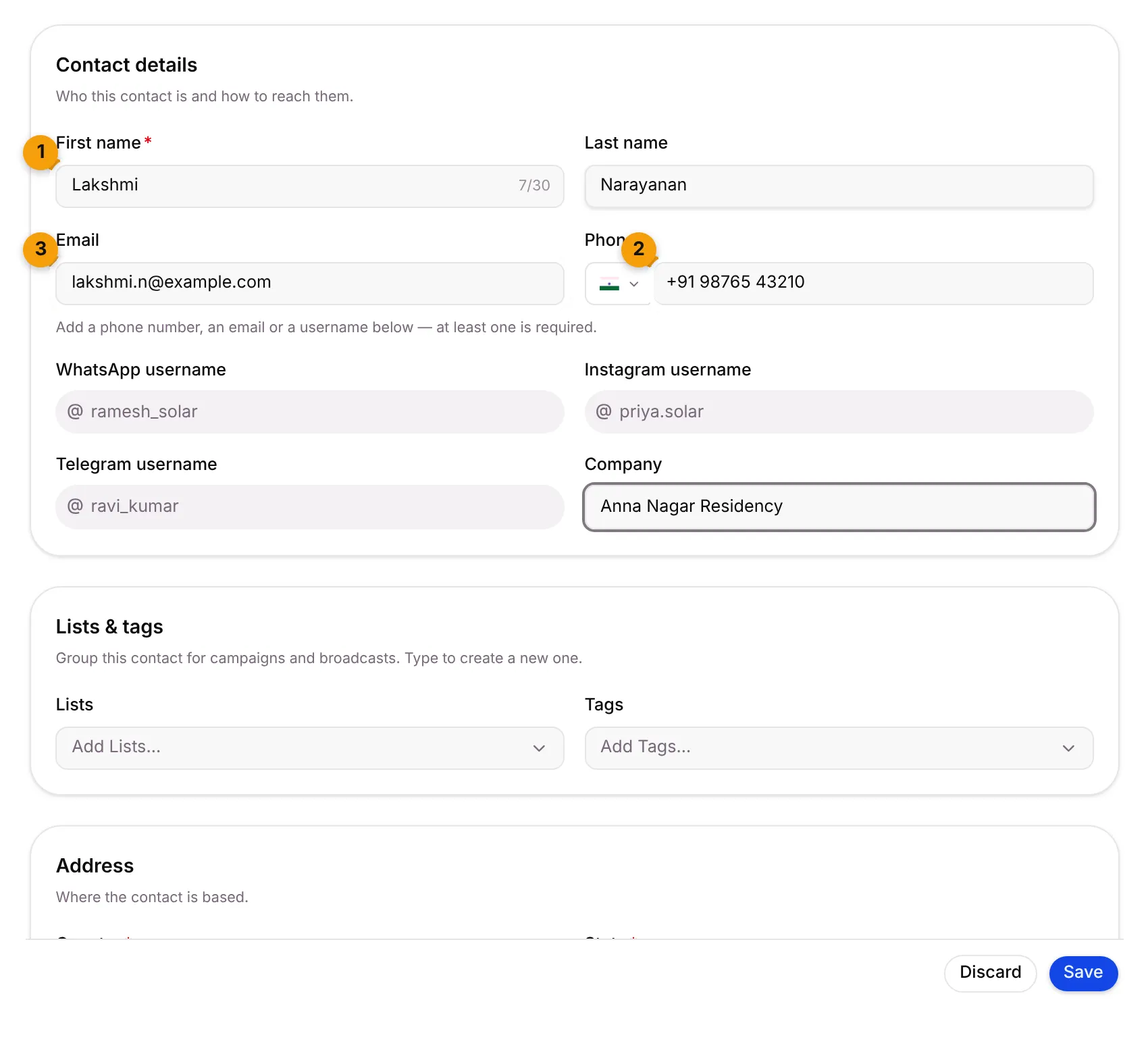The width and height of the screenshot is (1148, 1048).
Task: Edit the Company field Anna Nagar Residency
Action: 839,506
